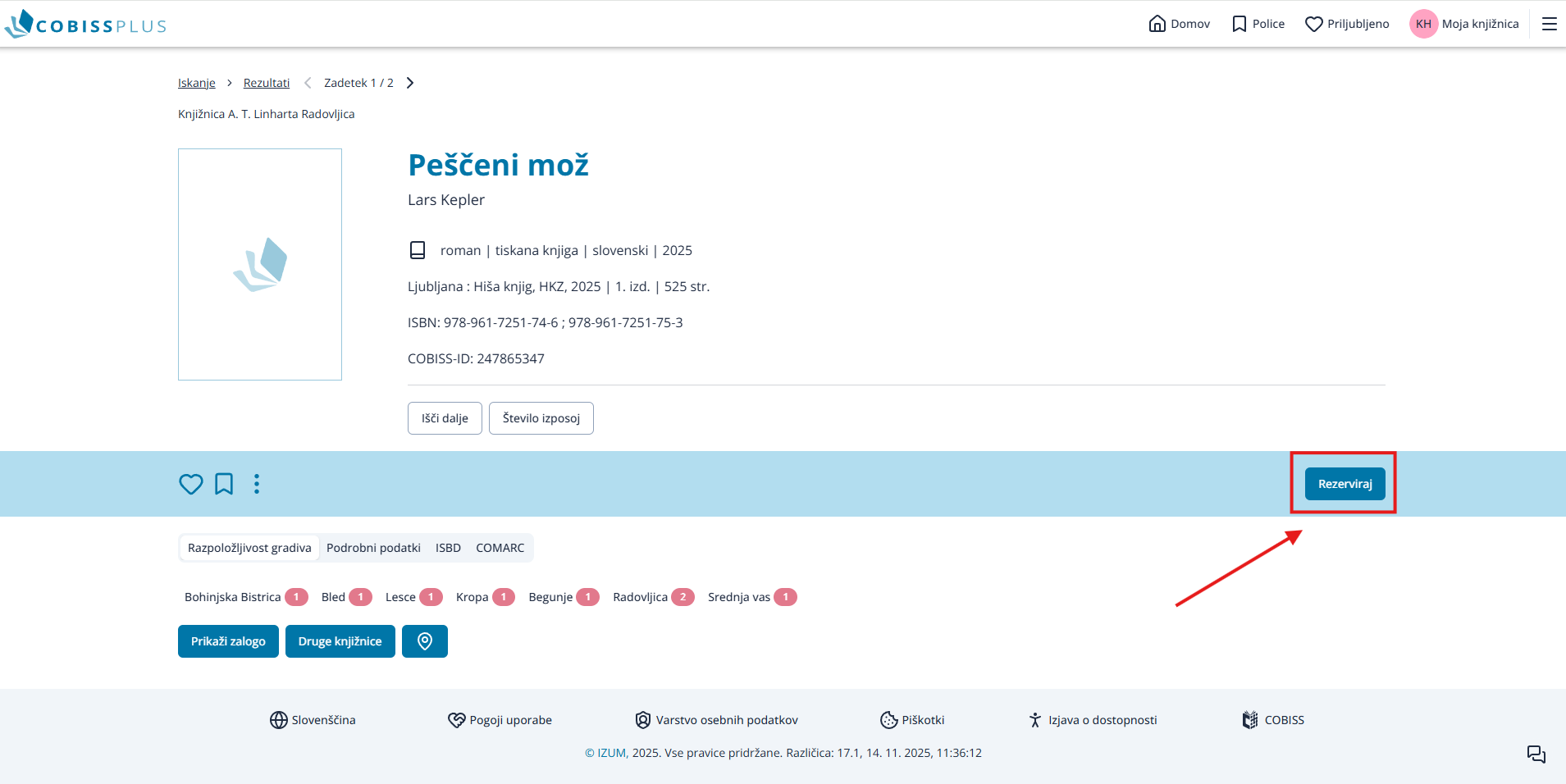1566x784 pixels.
Task: Go to next result with right chevron
Action: tap(410, 83)
